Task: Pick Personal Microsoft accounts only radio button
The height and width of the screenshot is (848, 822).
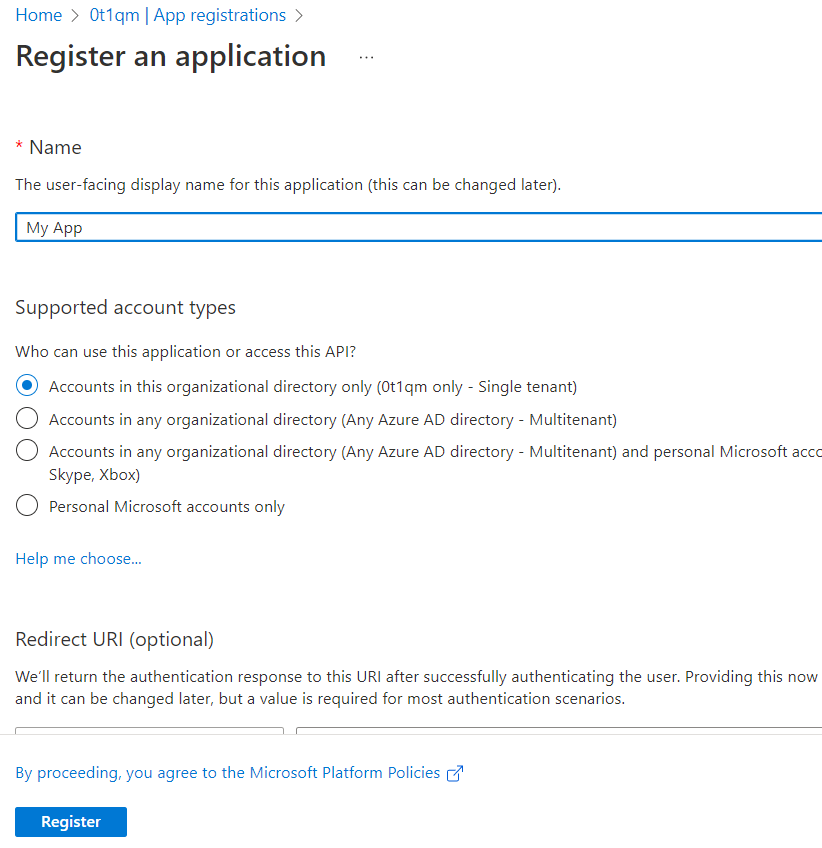Action: click(x=28, y=507)
